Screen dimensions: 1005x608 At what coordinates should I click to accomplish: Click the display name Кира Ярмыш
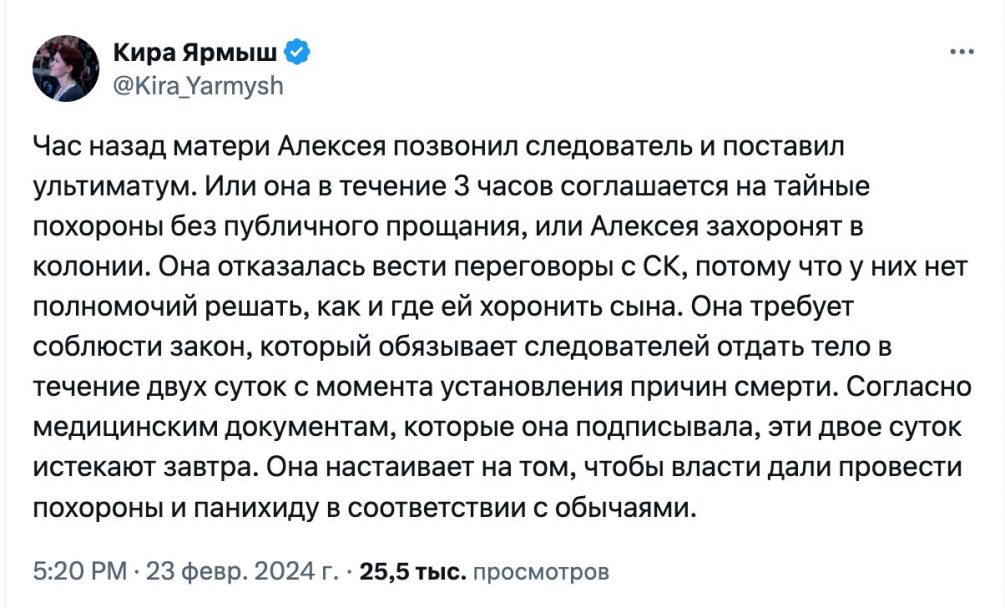197,53
